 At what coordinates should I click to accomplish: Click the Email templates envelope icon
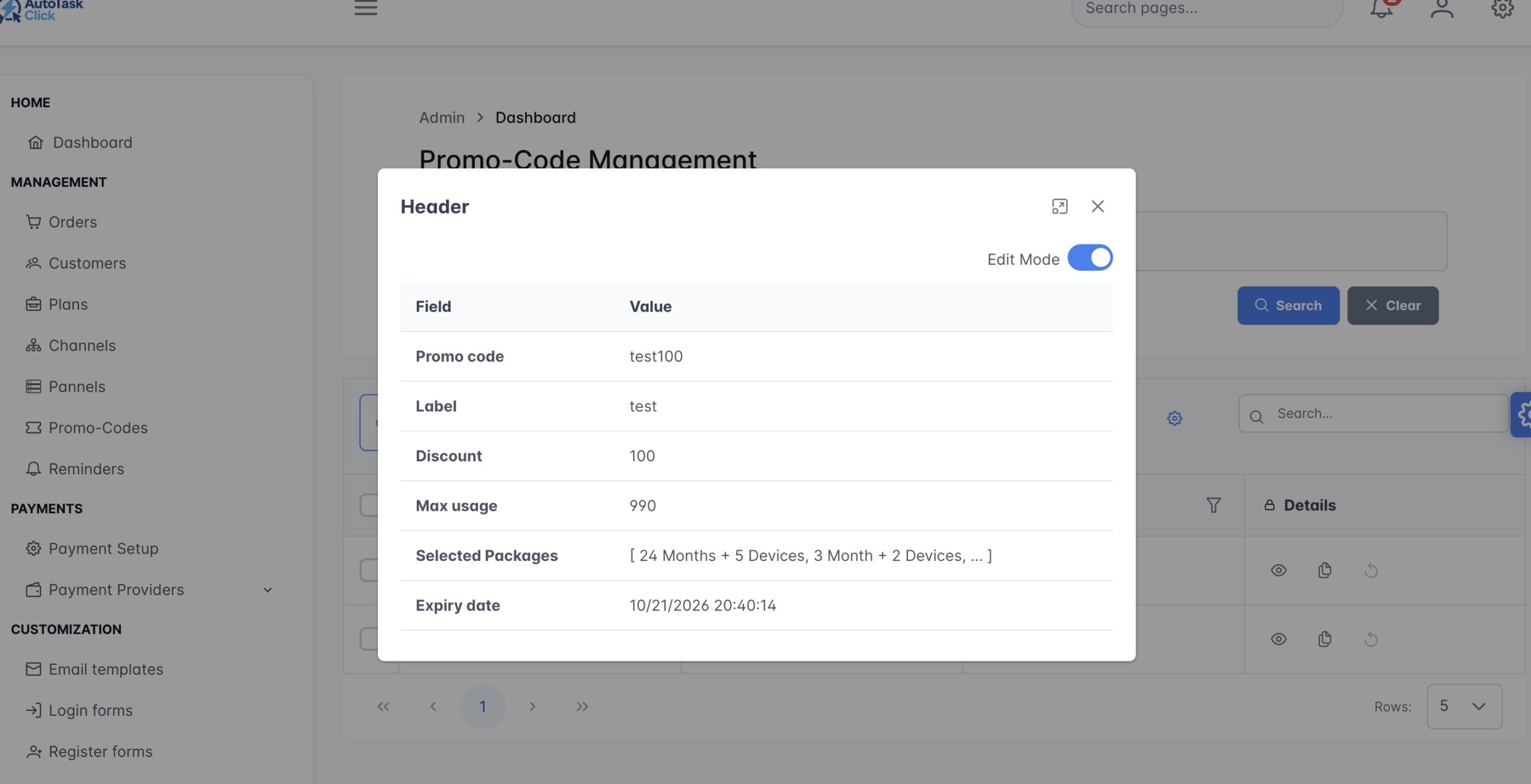coord(33,670)
